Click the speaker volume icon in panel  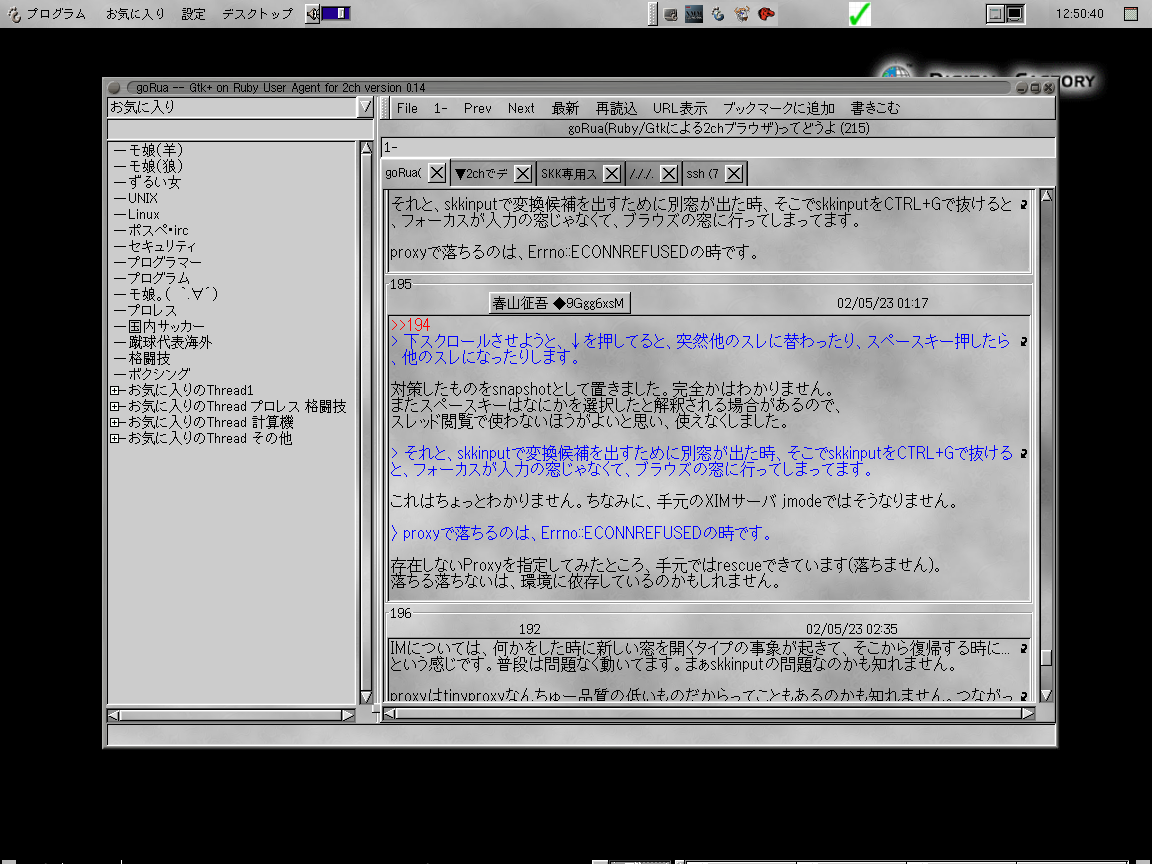tap(312, 14)
